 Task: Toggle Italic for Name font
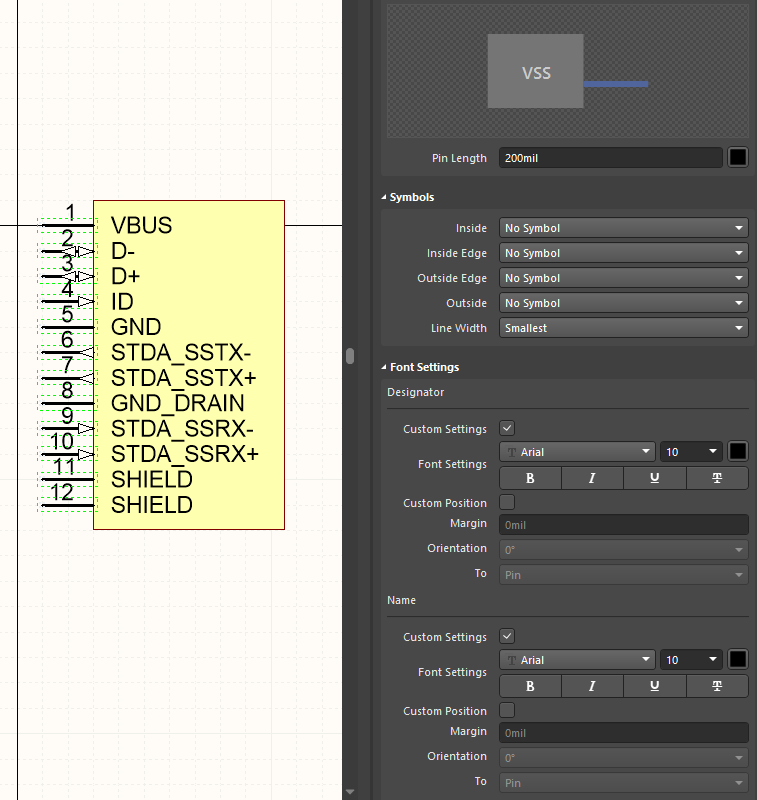[592, 686]
